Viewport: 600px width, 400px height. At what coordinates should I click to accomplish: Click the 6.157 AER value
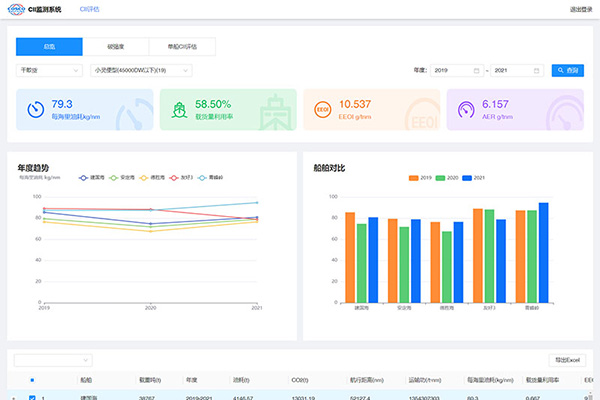pyautogui.click(x=495, y=104)
